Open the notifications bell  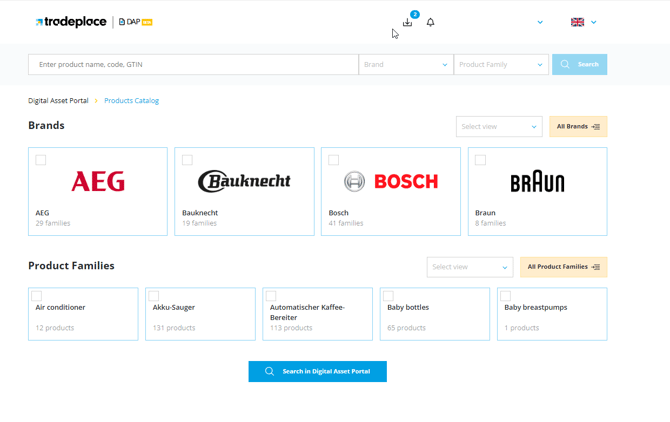coord(430,22)
